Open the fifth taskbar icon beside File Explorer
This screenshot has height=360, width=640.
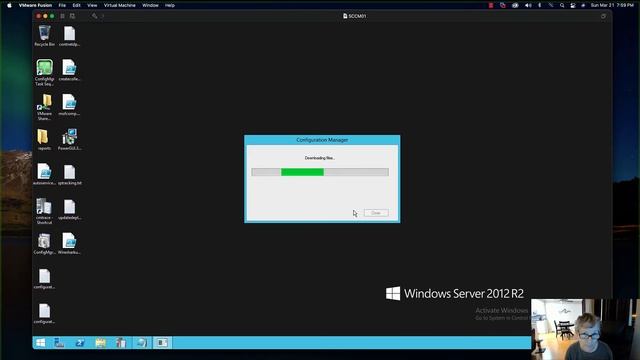click(x=121, y=342)
